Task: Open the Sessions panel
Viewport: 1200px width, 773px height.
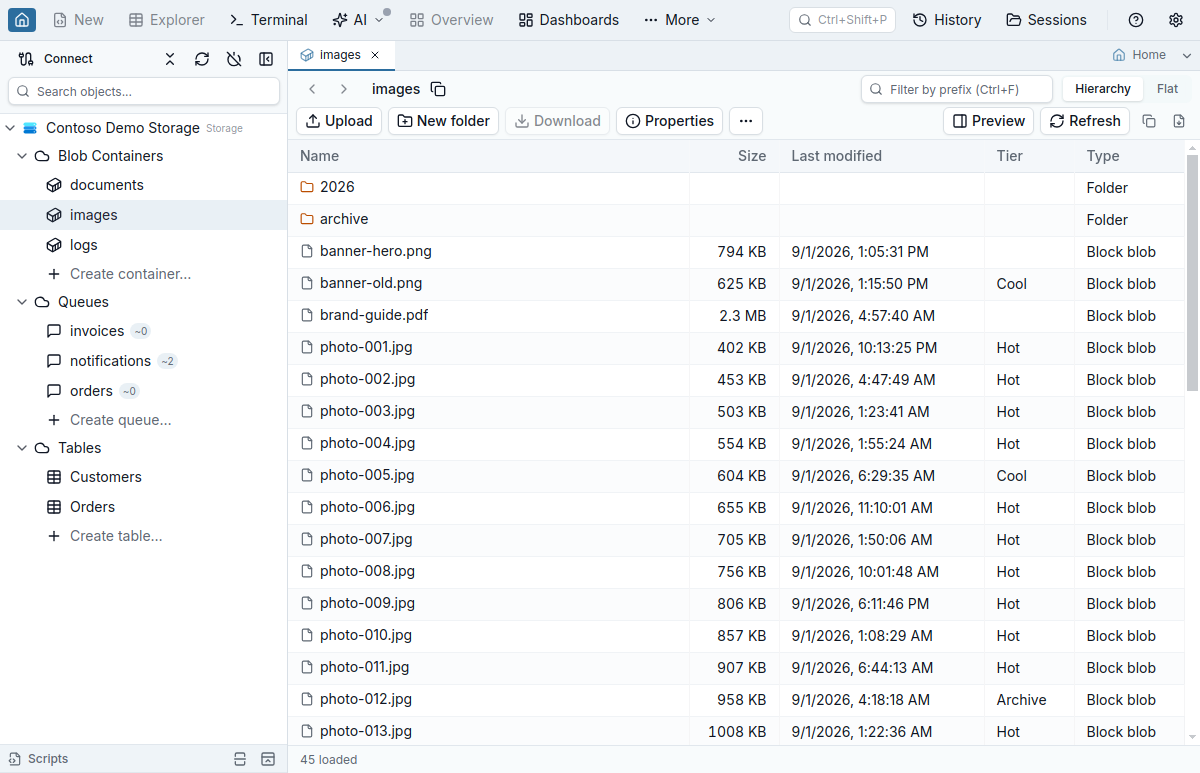Action: pos(1046,20)
